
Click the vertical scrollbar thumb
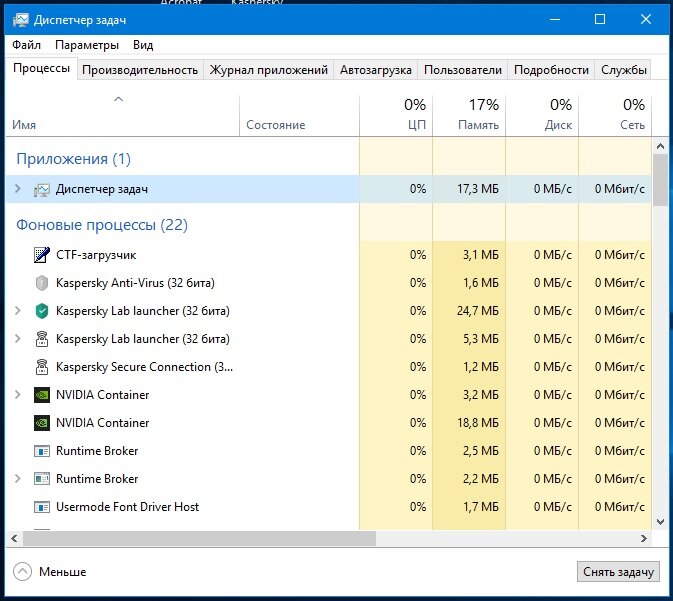[x=660, y=180]
